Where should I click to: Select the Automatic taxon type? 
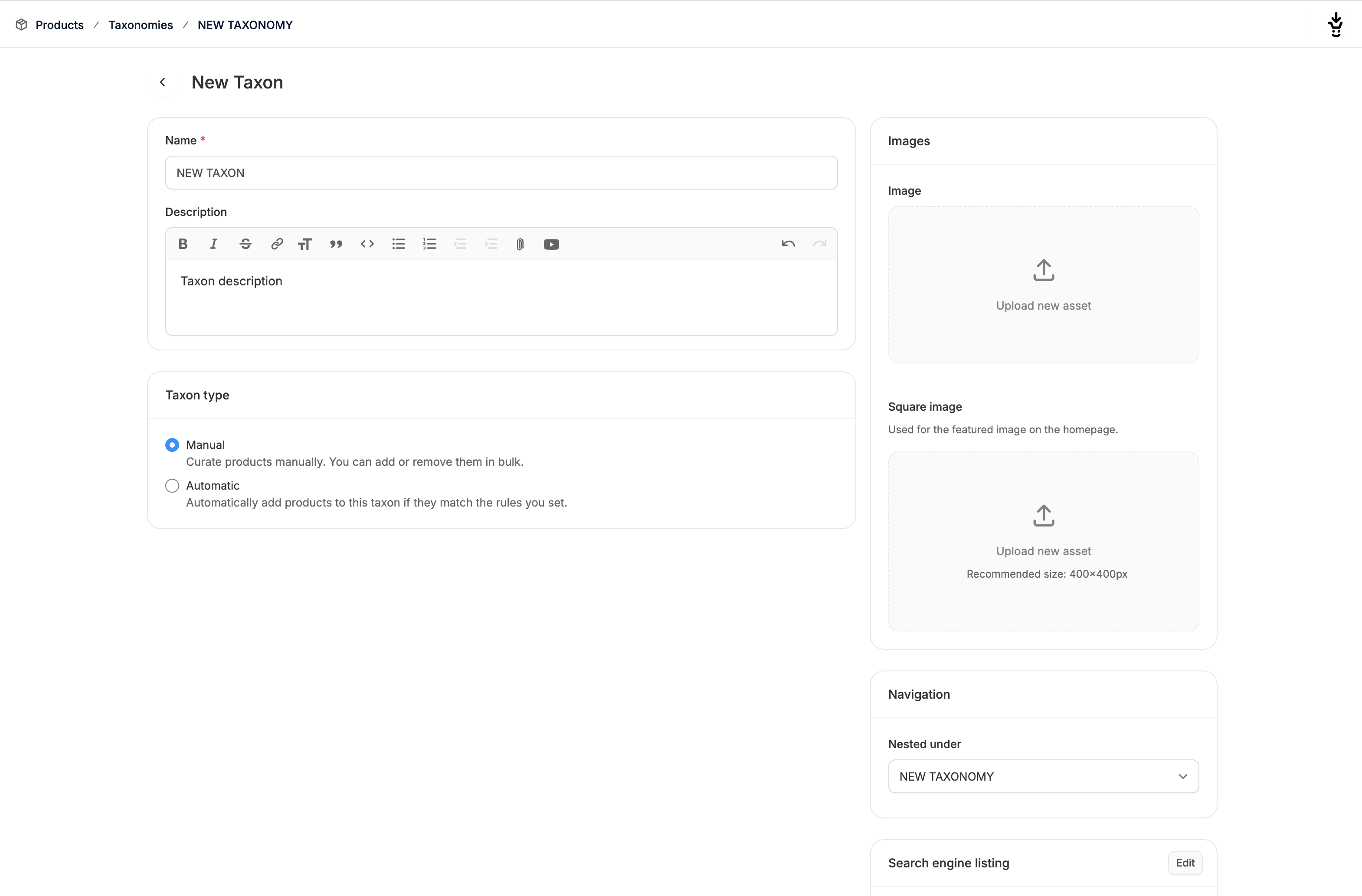172,486
